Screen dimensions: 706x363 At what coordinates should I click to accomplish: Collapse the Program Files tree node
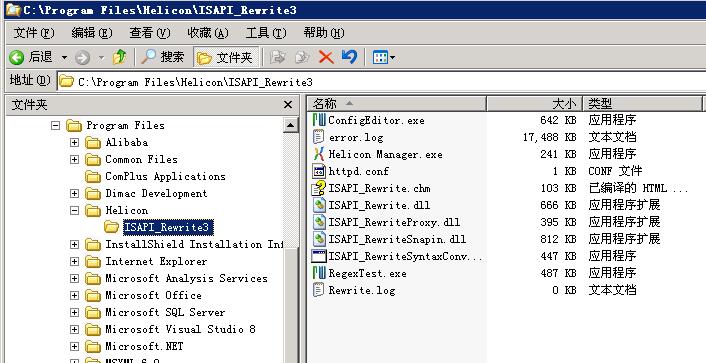tap(55, 125)
